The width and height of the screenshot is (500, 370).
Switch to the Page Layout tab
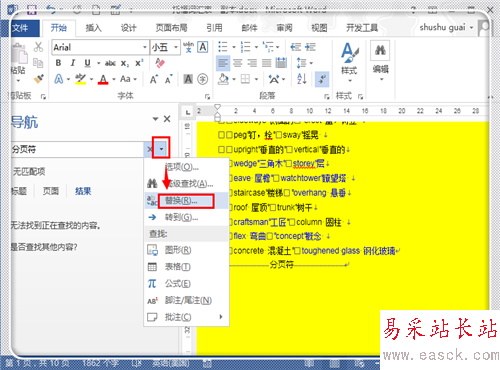click(171, 28)
